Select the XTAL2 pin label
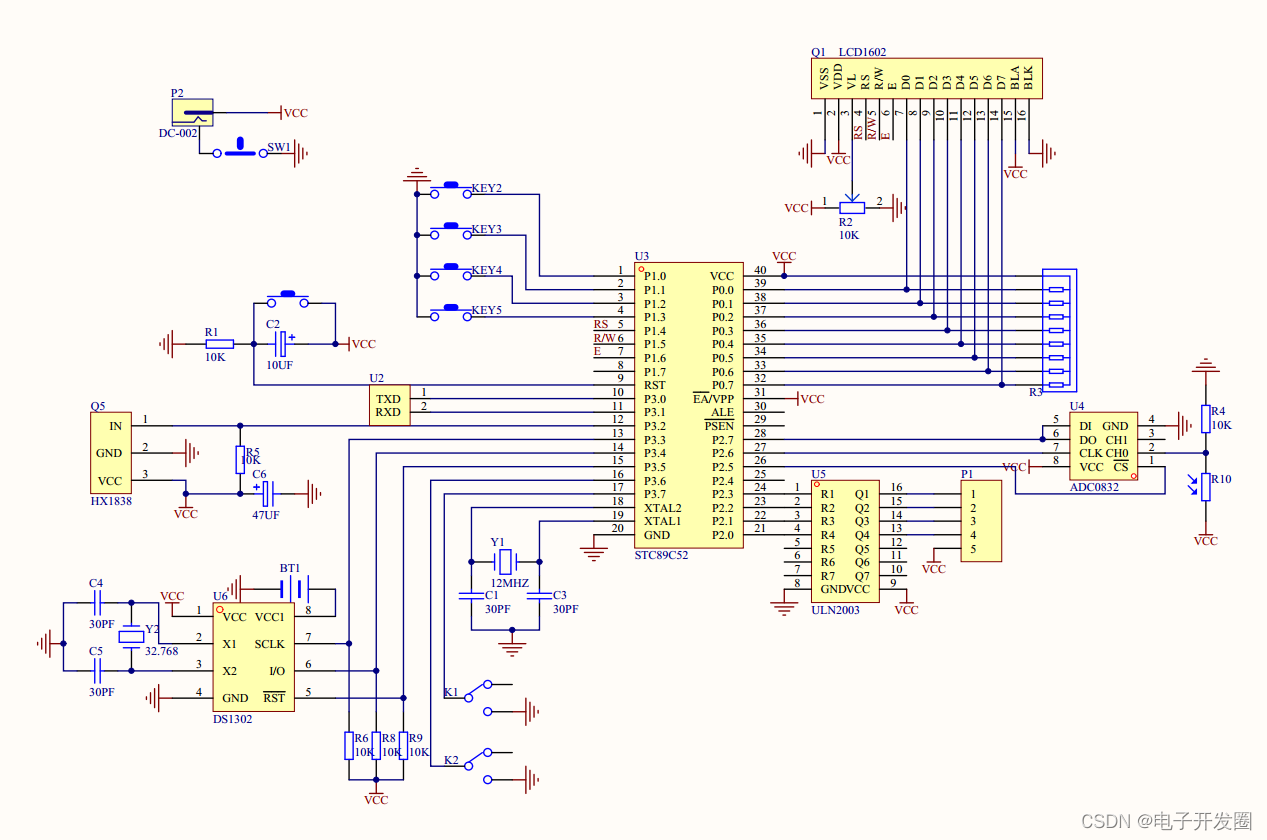Screen dimensions: 1267x840 662,508
